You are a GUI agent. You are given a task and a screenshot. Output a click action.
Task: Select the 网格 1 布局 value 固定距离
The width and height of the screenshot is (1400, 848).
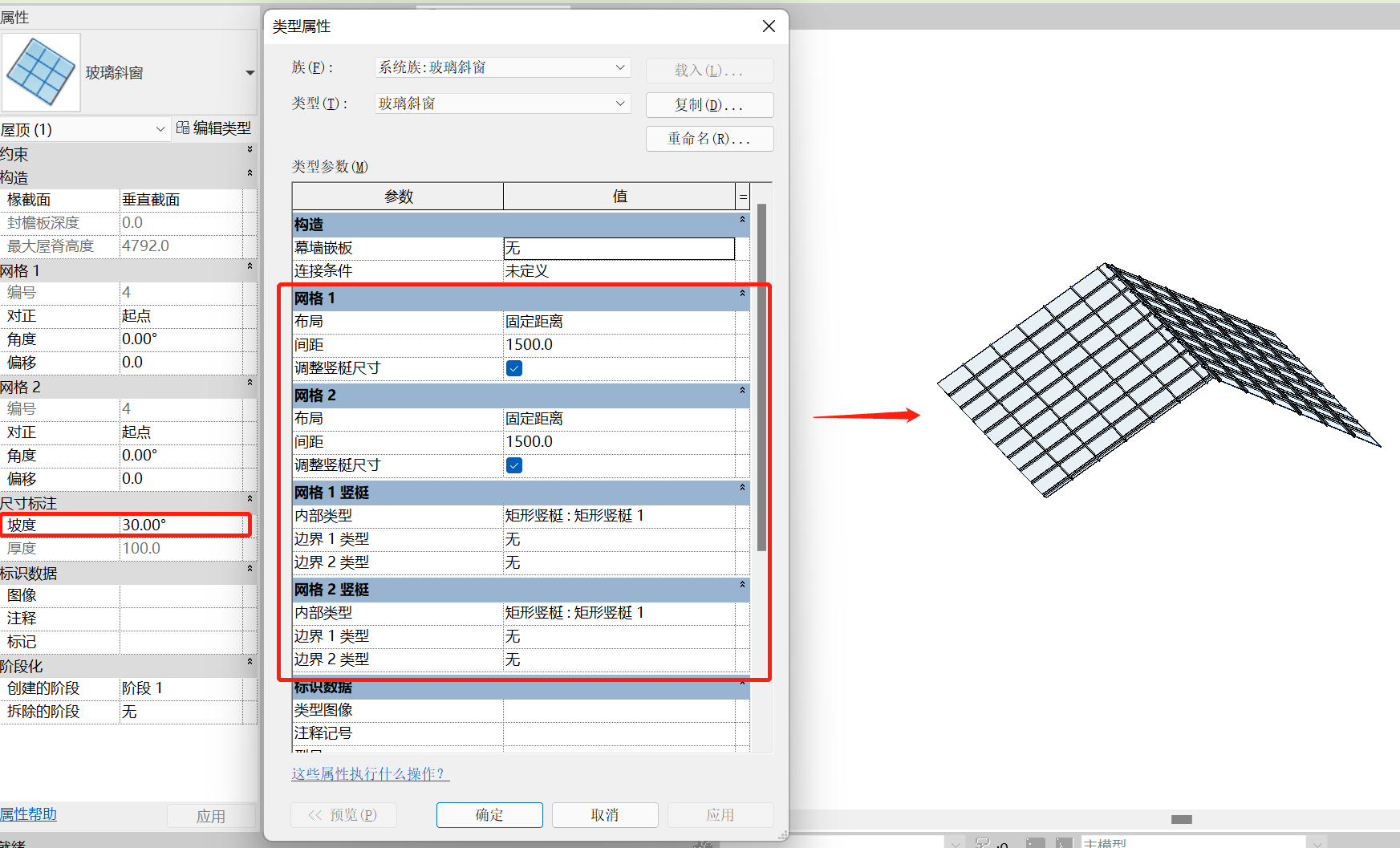coord(619,322)
